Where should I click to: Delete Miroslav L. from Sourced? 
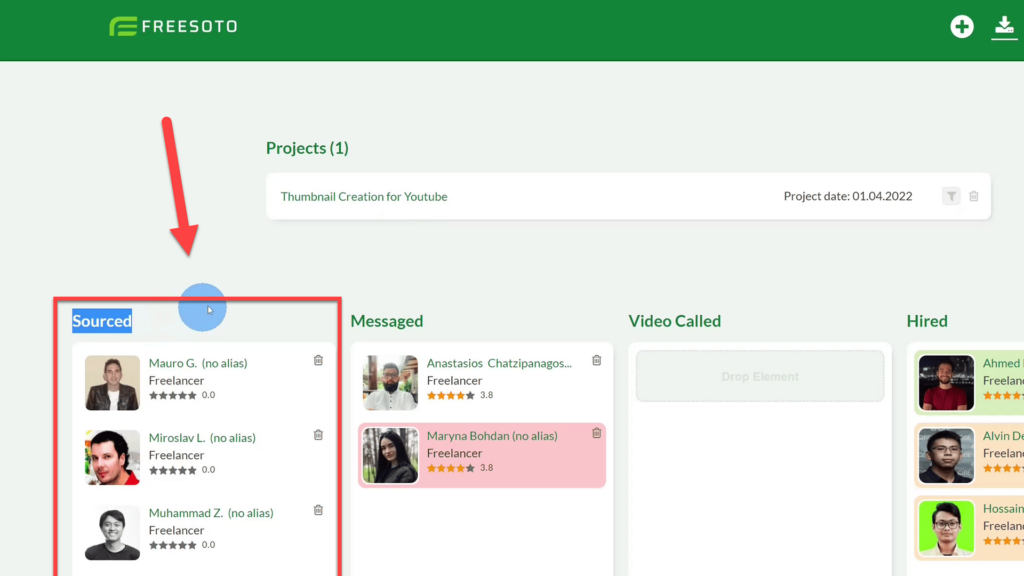pyautogui.click(x=318, y=435)
